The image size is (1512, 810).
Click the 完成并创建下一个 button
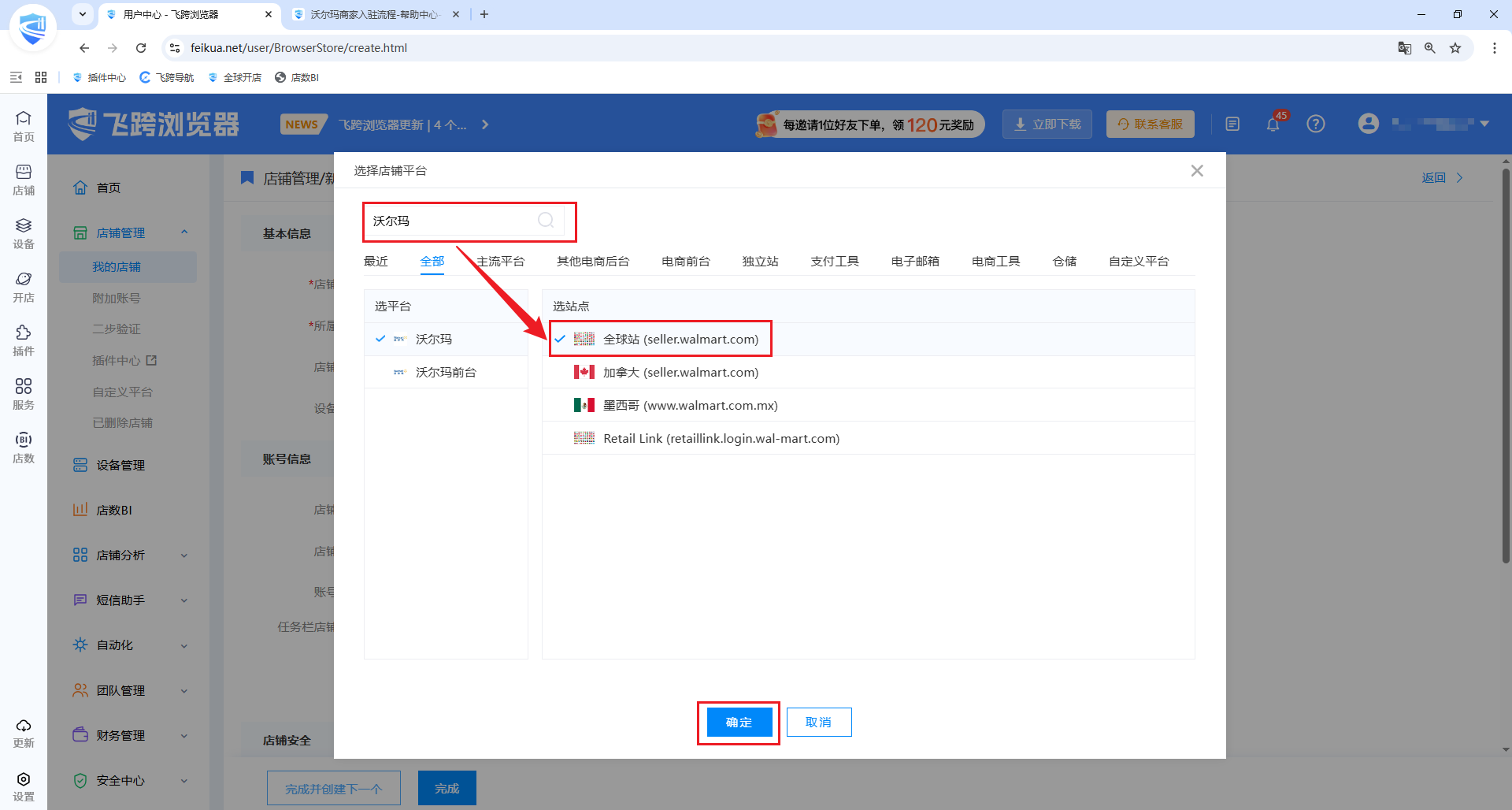334,788
